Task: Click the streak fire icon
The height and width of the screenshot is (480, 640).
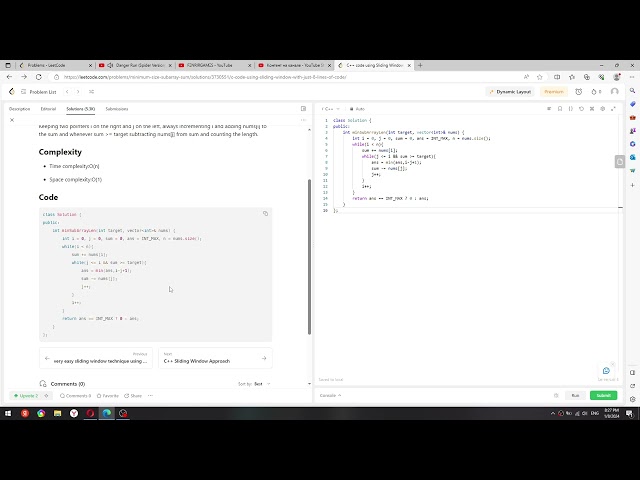Action: point(596,92)
